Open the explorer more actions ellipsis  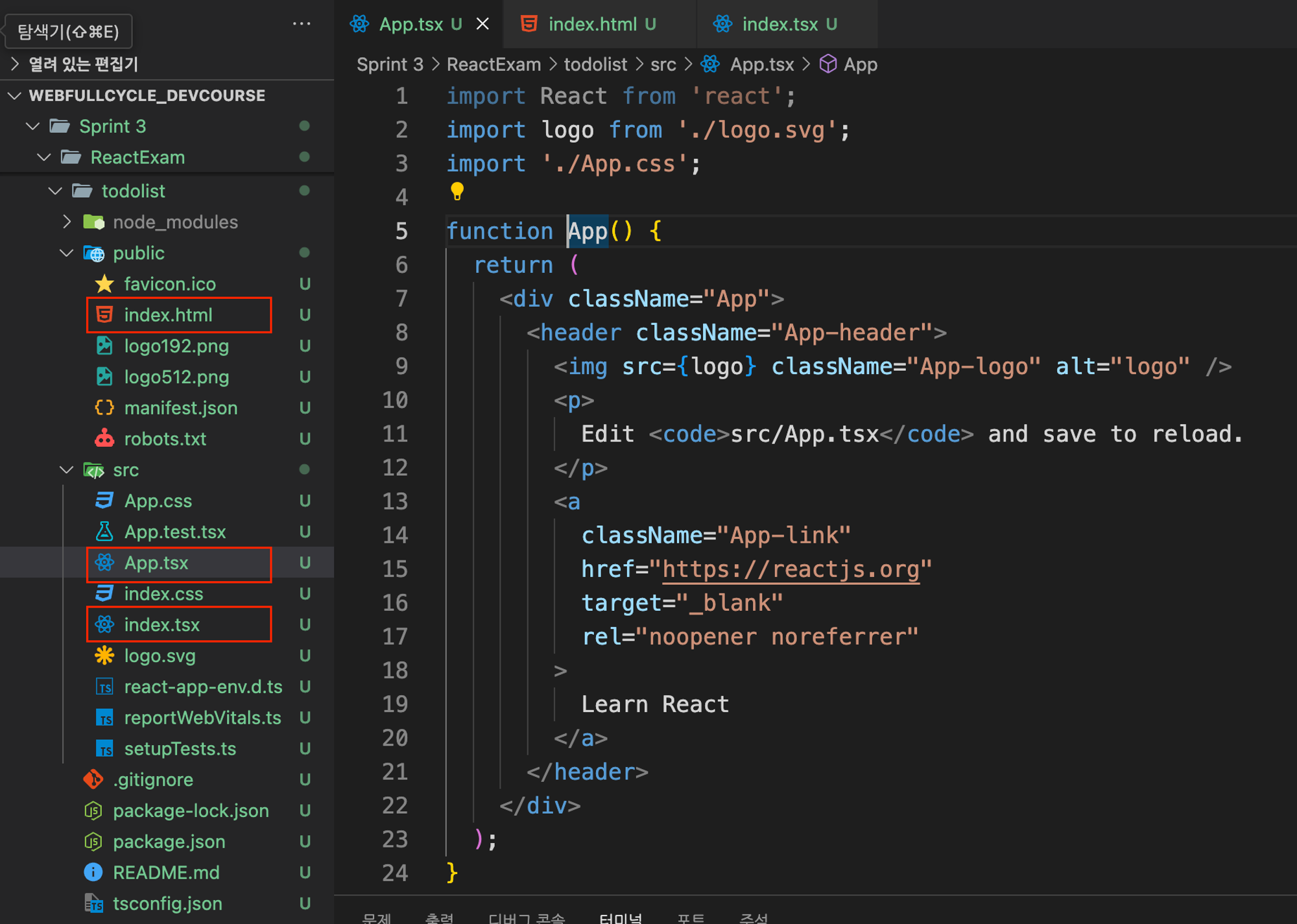click(302, 24)
